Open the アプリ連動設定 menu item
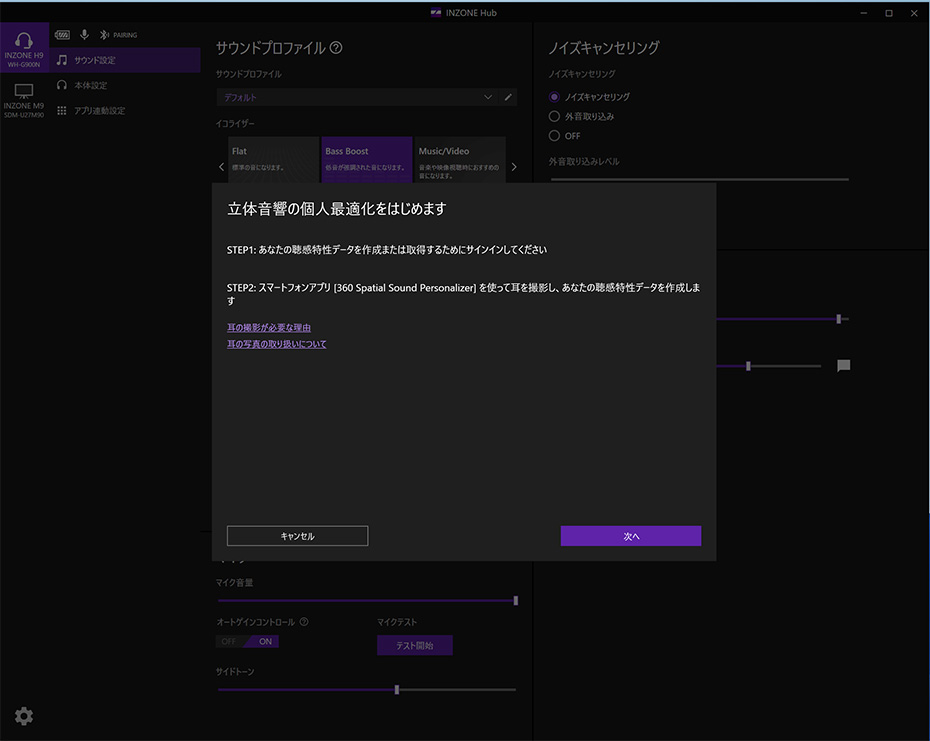930x741 pixels. pos(99,110)
